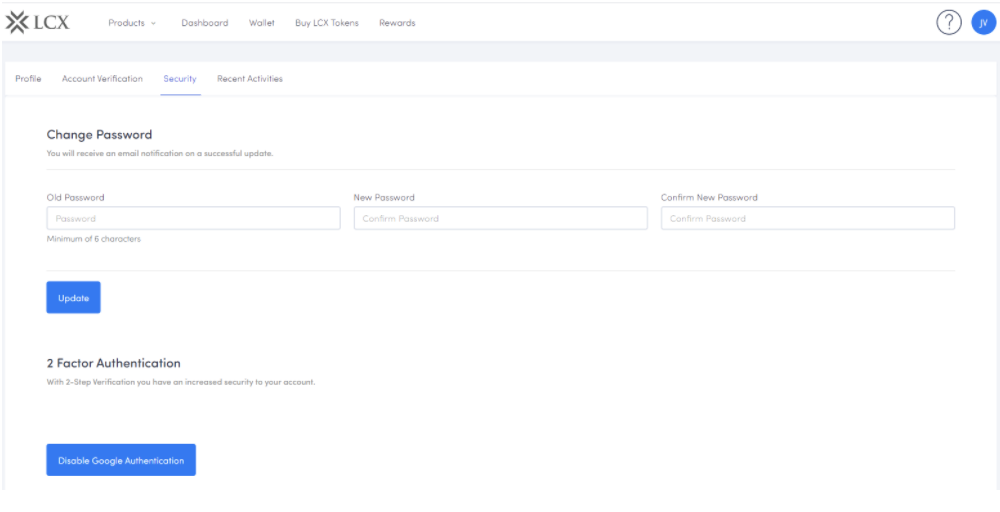Image resolution: width=1000 pixels, height=512 pixels.
Task: Focus the Old Password field
Action: [193, 218]
